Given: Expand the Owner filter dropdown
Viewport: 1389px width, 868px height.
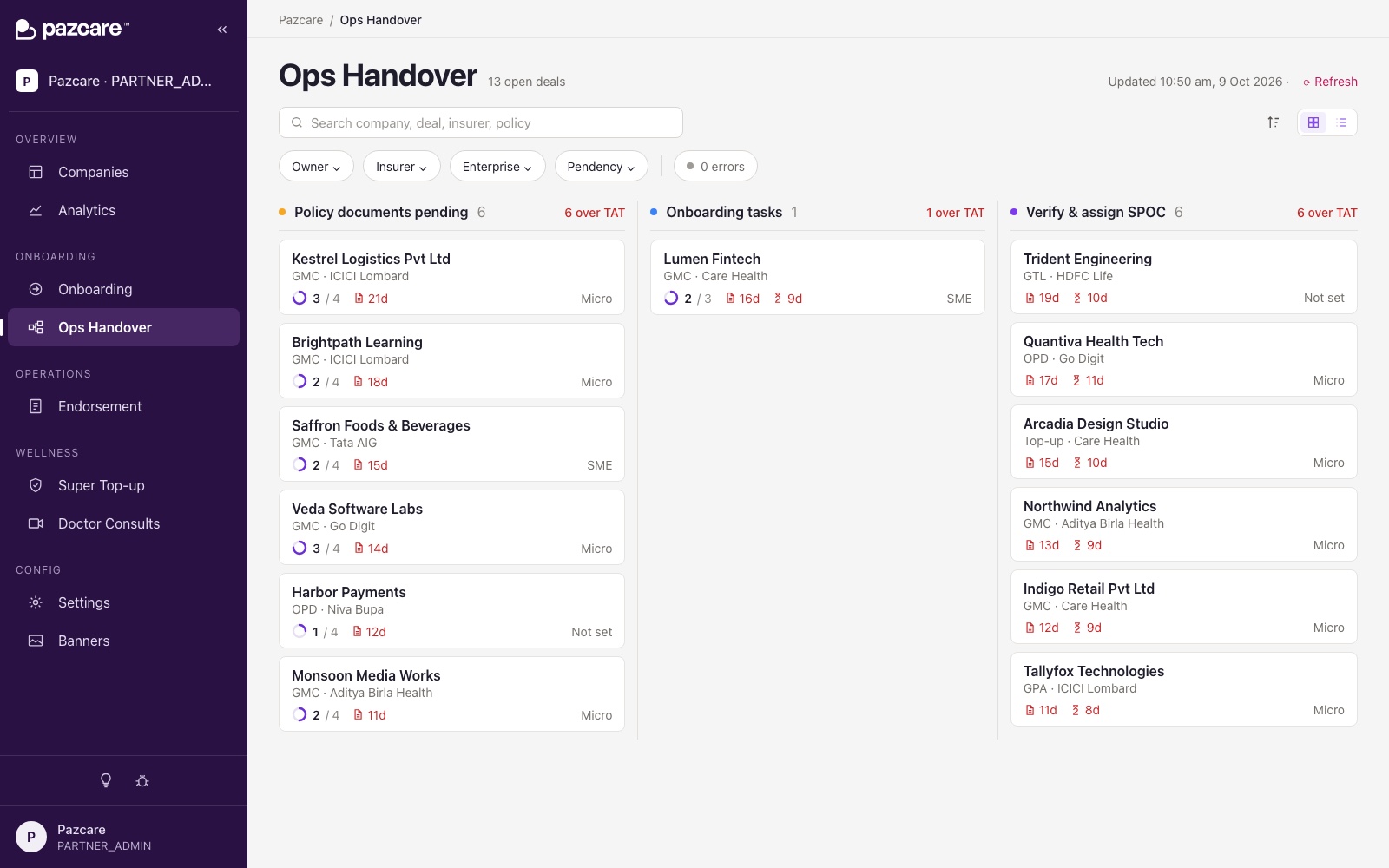Looking at the screenshot, I should 316,166.
